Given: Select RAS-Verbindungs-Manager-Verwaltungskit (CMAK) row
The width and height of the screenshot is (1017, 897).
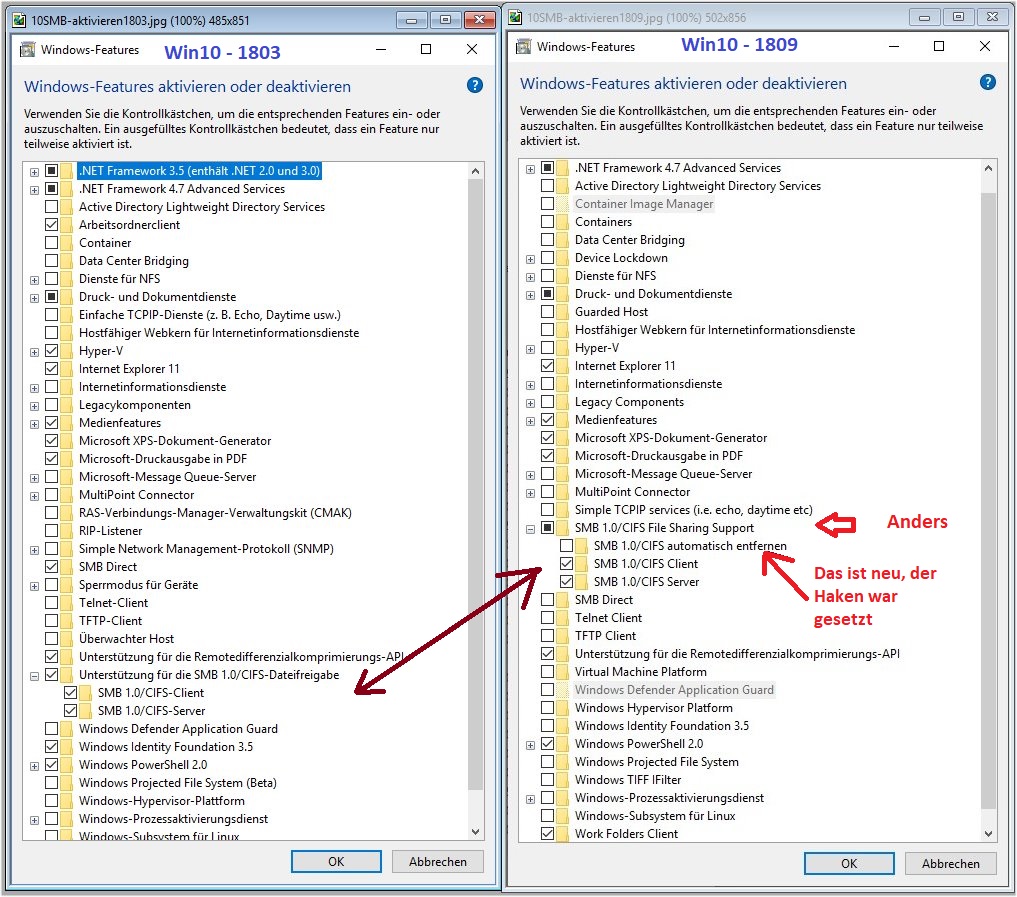Looking at the screenshot, I should click(x=215, y=512).
